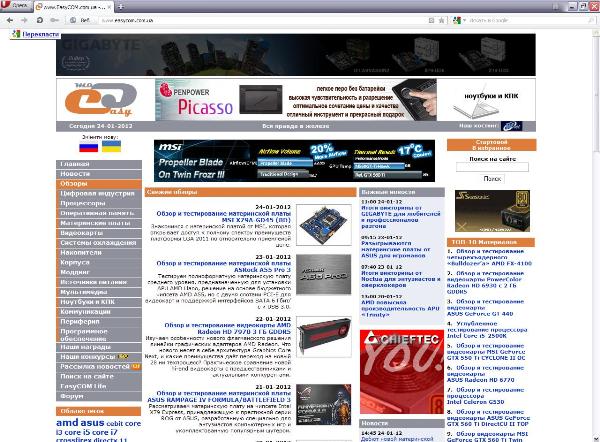Open the Opera main menu button
Viewport: 600px width, 442px height.
tap(16, 5)
